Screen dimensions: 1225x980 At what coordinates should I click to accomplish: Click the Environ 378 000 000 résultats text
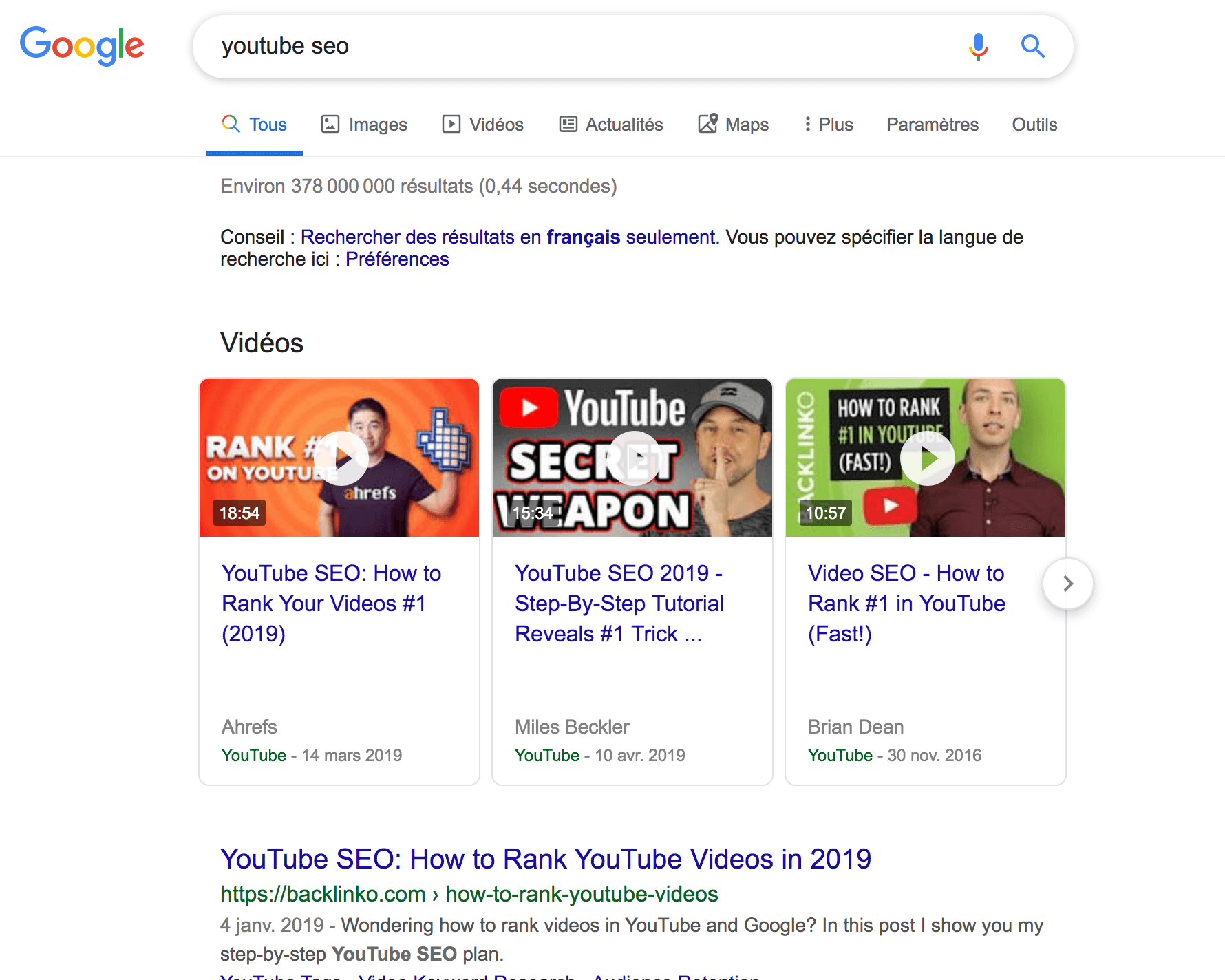pyautogui.click(x=418, y=186)
